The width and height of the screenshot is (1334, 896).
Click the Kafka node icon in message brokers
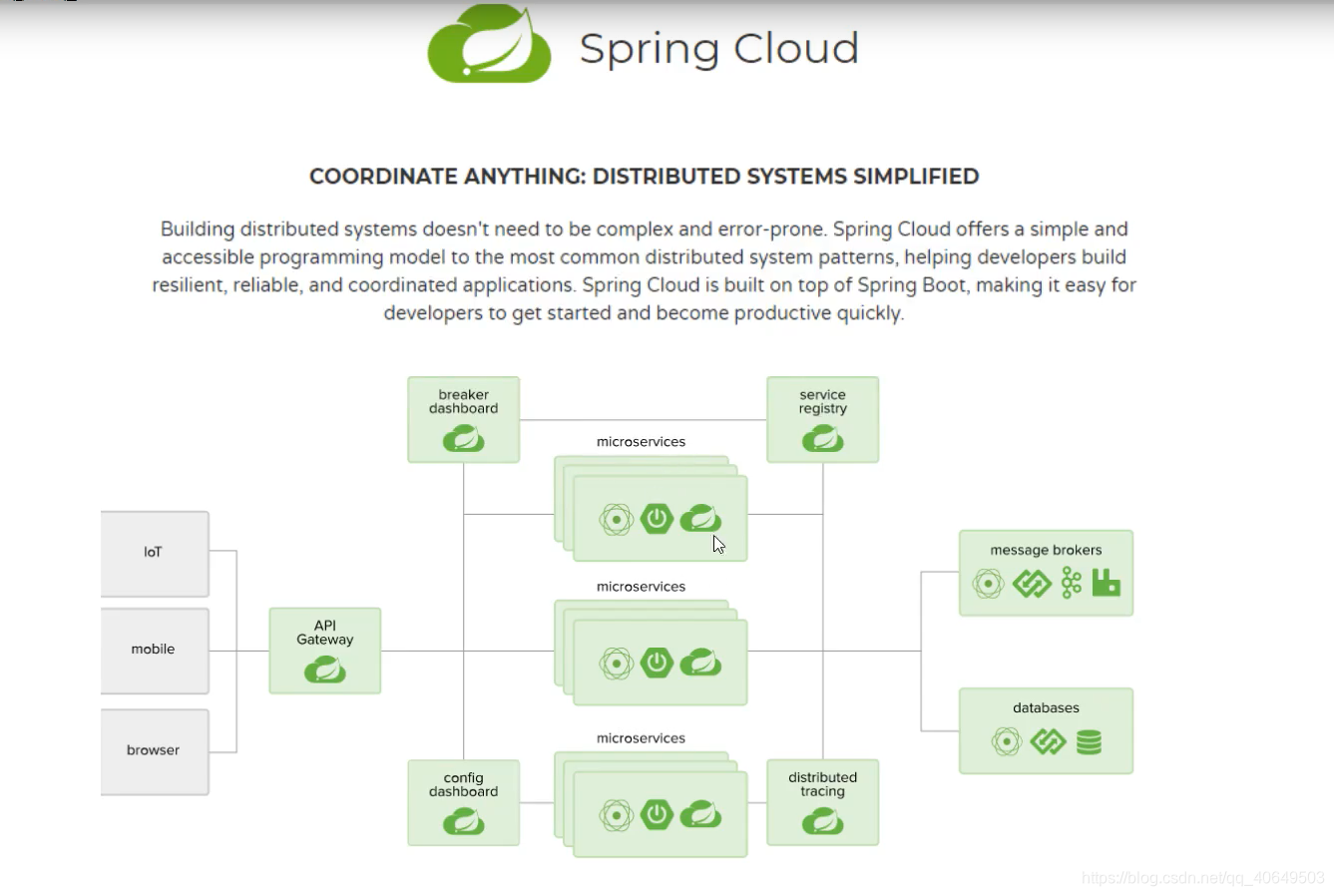(1072, 584)
